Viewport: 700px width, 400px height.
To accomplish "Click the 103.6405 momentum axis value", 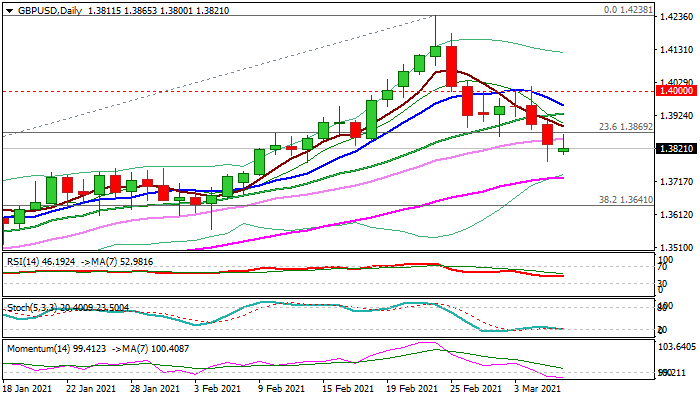I will pyautogui.click(x=677, y=346).
